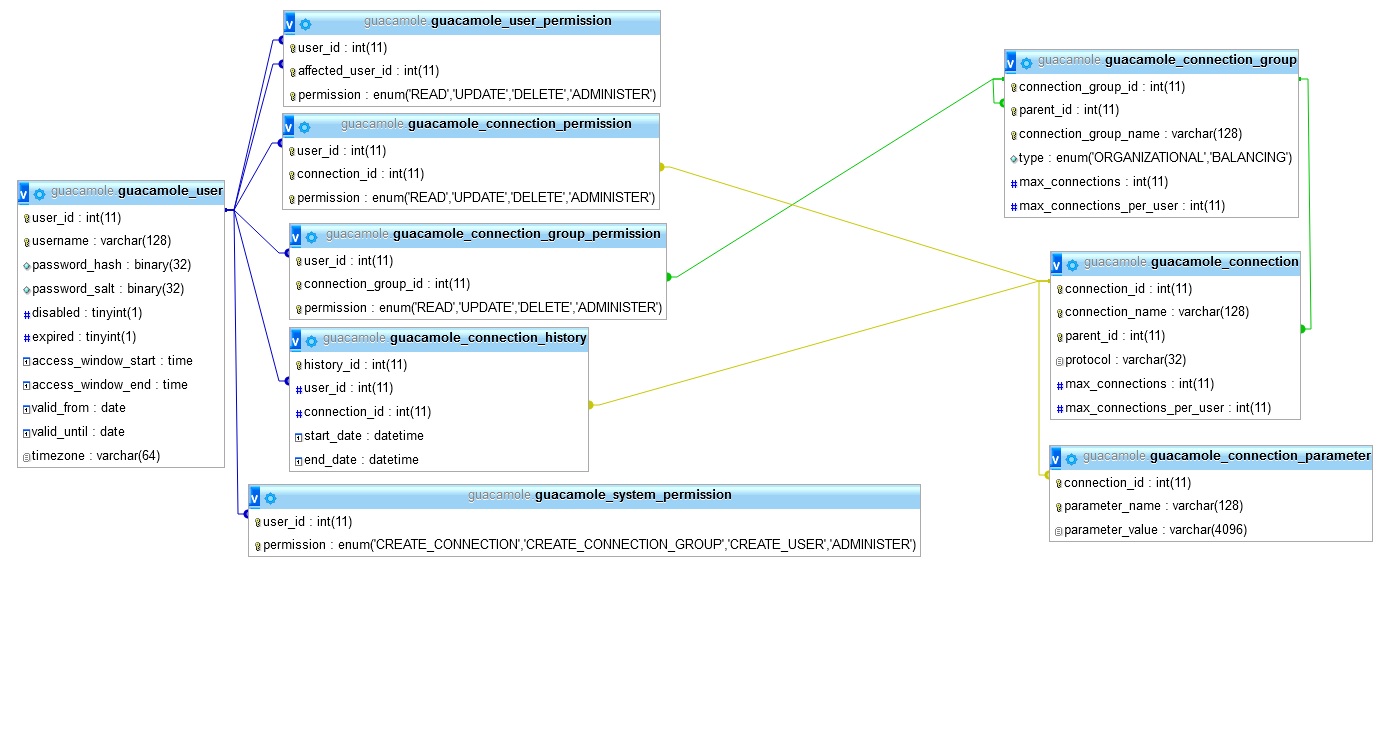This screenshot has height=750, width=1393.
Task: Select history_id : int(11) column
Action: 439,365
